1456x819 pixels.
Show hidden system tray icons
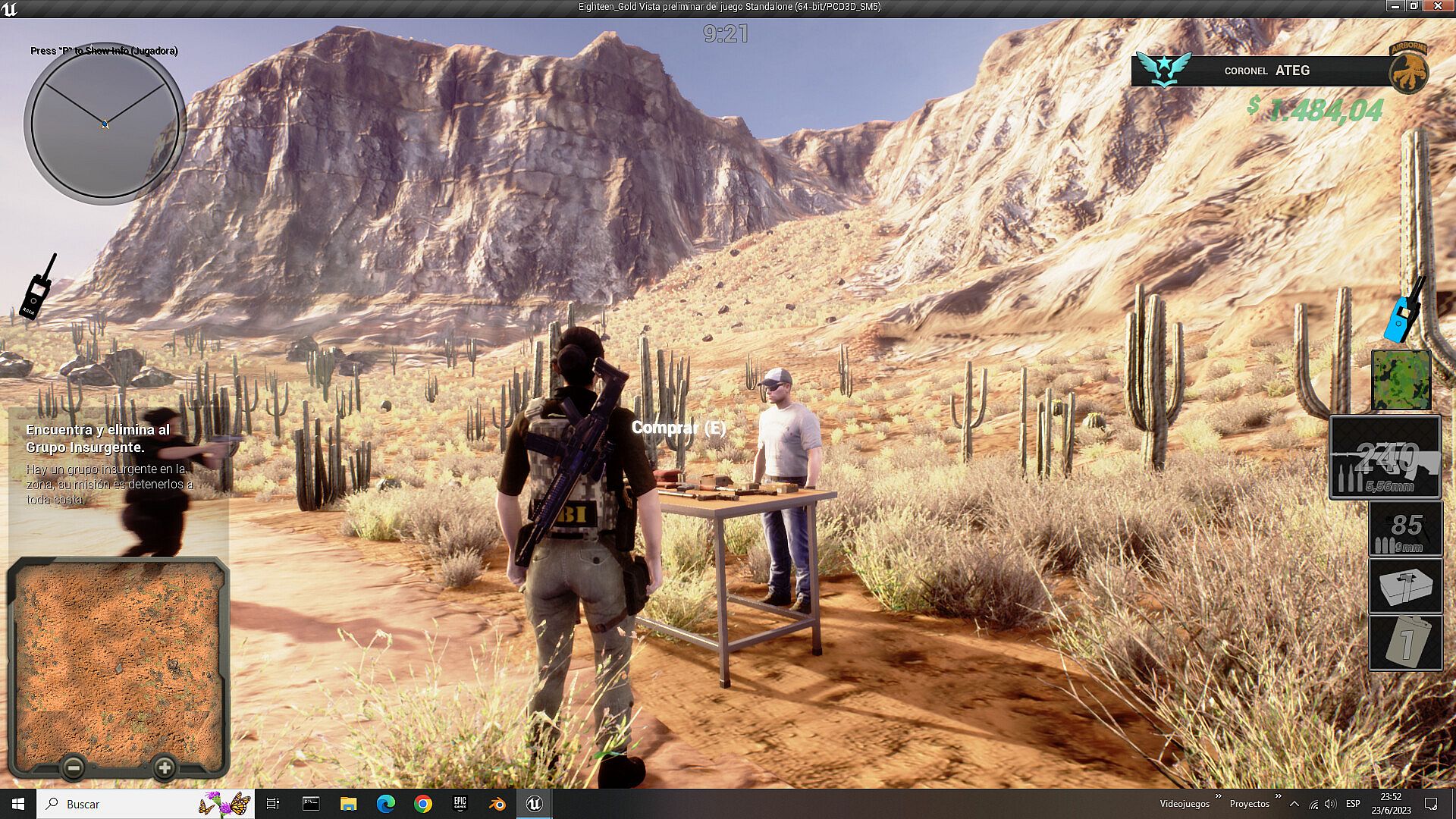[1294, 804]
